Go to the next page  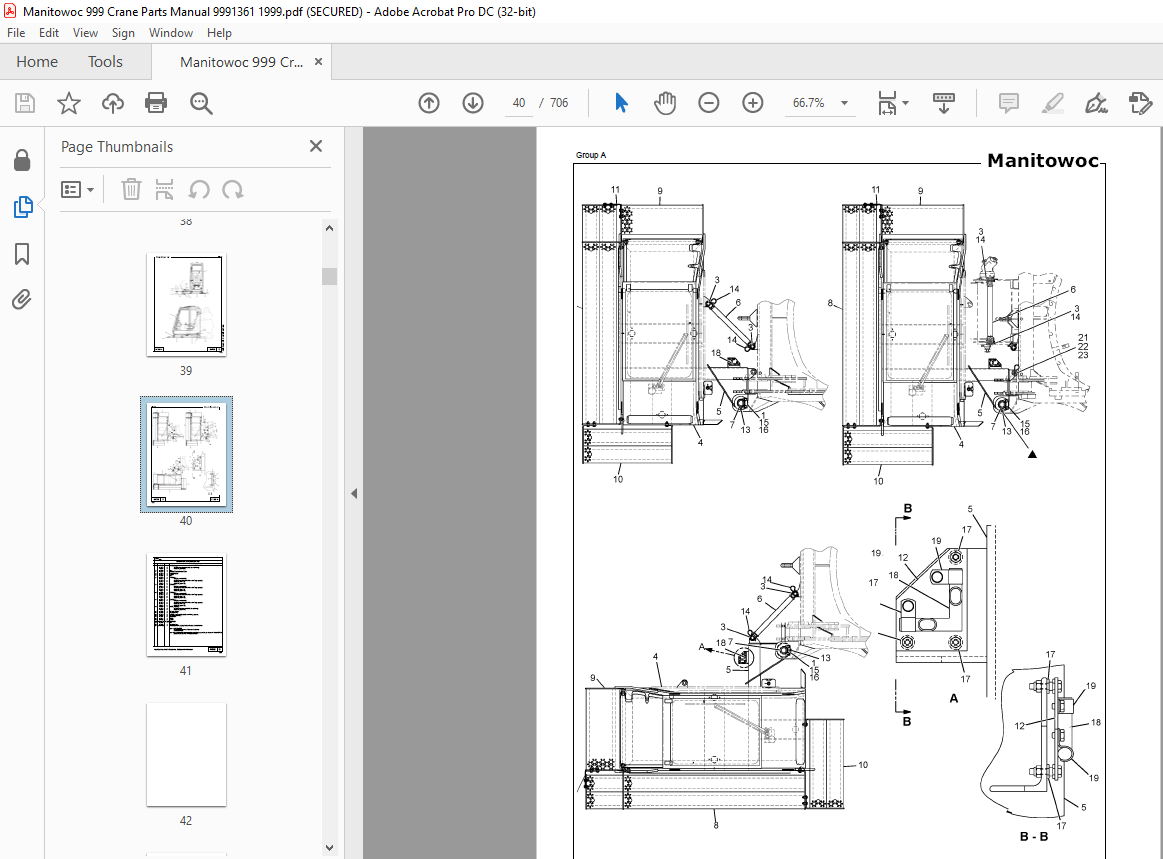[x=473, y=103]
